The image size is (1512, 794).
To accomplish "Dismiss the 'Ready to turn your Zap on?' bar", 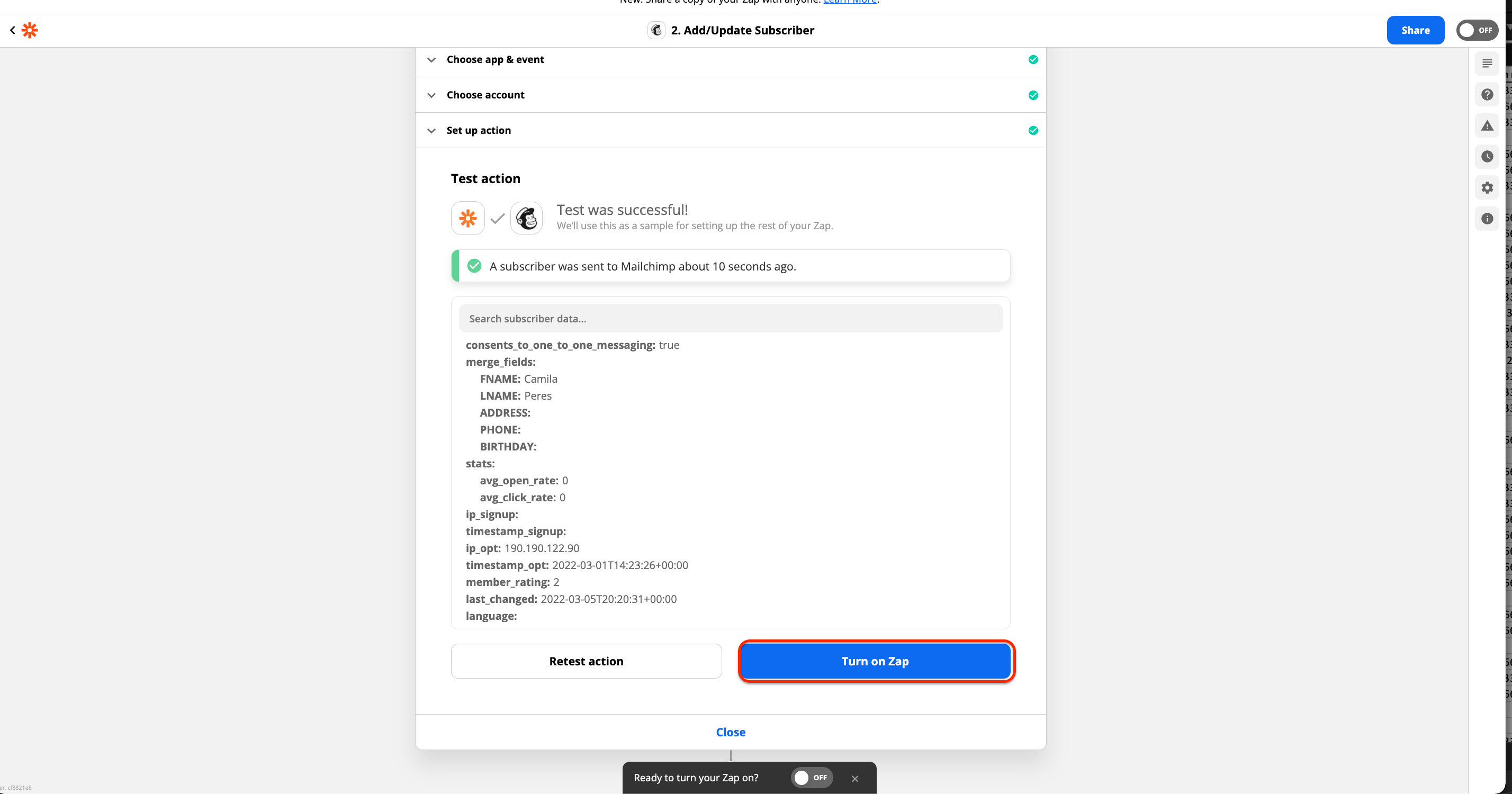I will (x=854, y=779).
